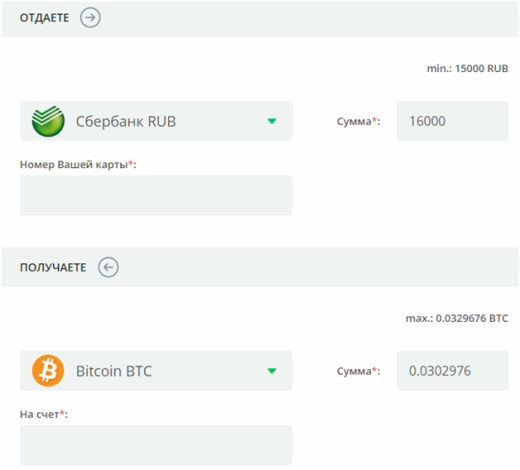Focus the amount field containing 16000
Viewport: 520px width, 470px height.
pos(452,121)
